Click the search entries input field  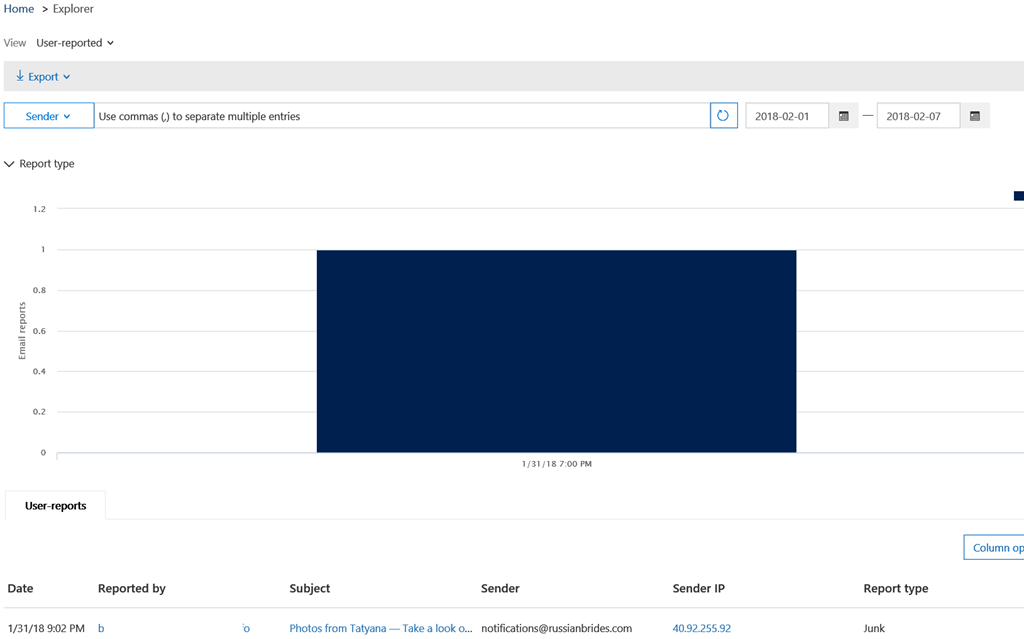(x=402, y=116)
